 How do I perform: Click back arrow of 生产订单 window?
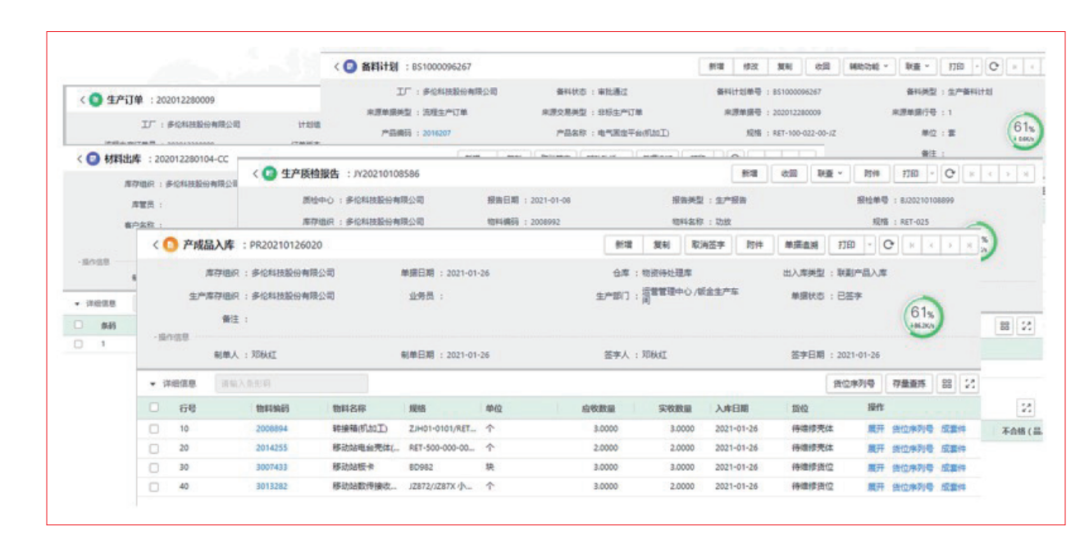[82, 100]
